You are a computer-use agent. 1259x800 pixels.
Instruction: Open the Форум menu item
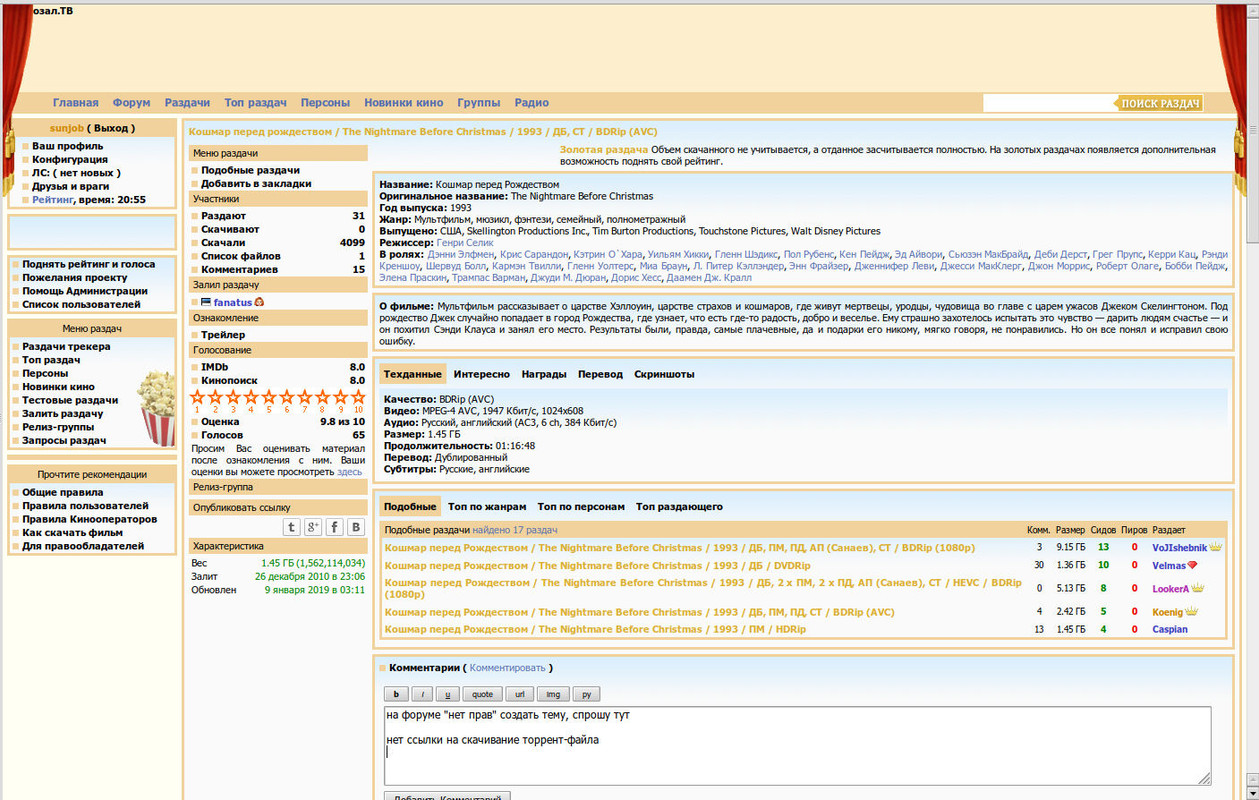click(x=132, y=103)
